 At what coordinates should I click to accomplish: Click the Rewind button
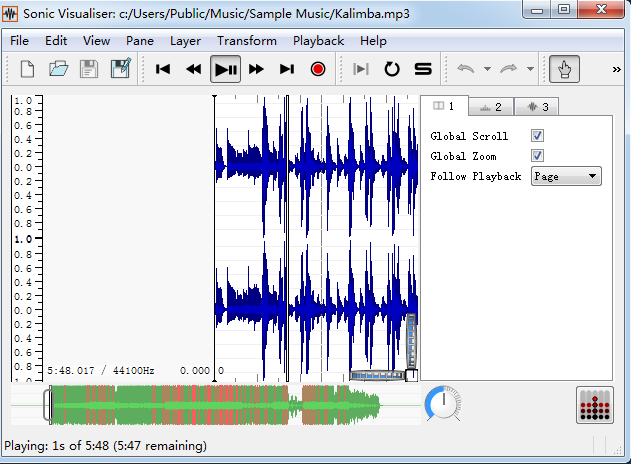[x=194, y=69]
